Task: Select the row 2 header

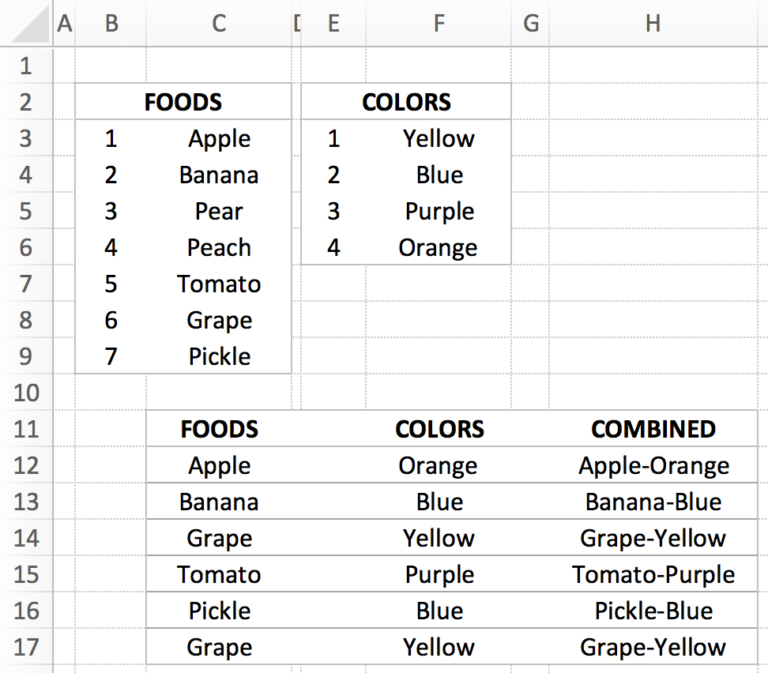Action: [x=26, y=102]
